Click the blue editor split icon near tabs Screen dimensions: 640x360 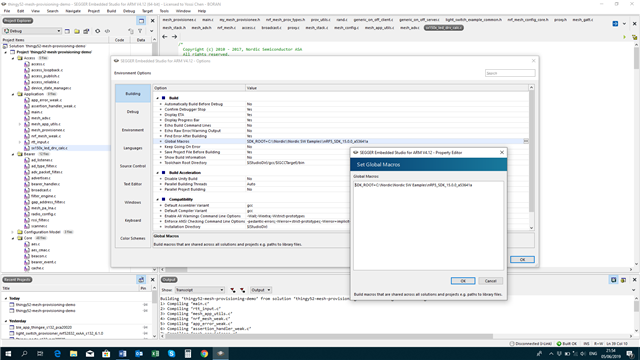click(x=615, y=24)
